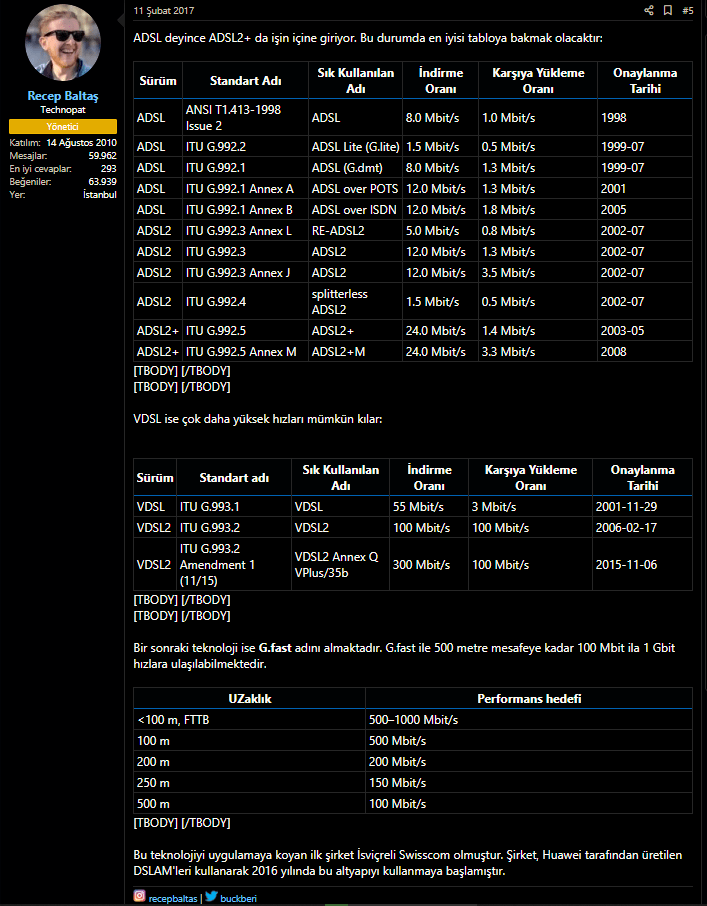
Task: Select the ADSL over ISDN cell
Action: [355, 210]
